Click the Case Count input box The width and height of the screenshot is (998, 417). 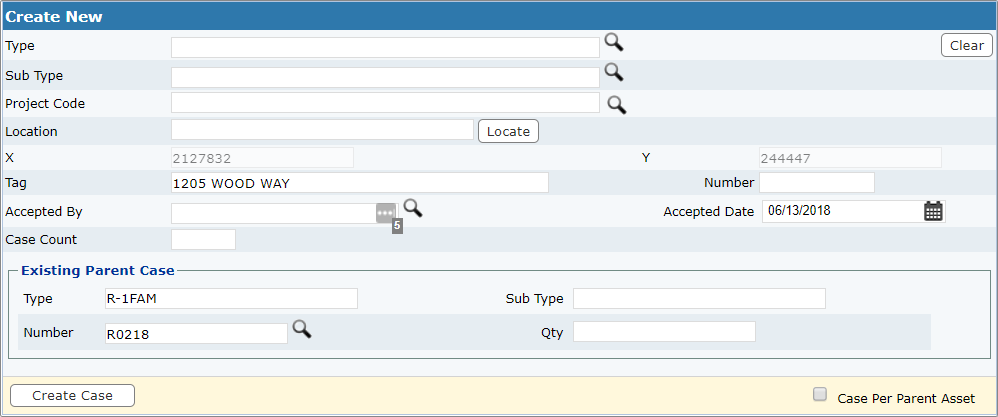pos(204,239)
